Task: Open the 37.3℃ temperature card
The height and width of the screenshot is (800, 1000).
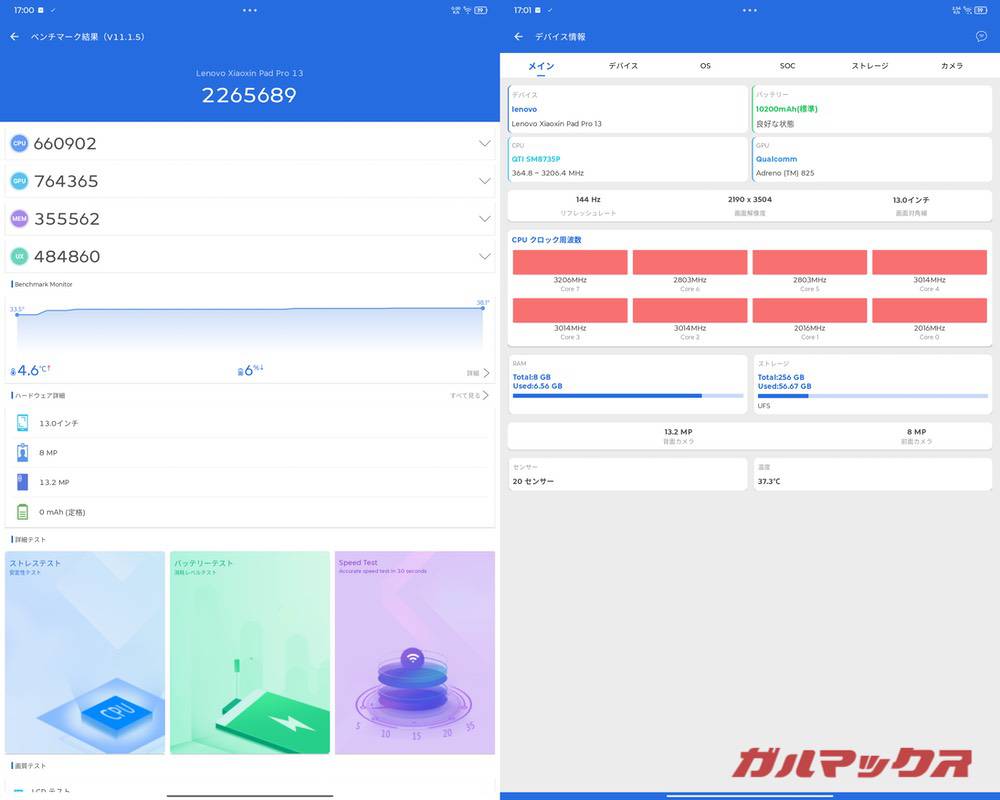Action: point(872,474)
